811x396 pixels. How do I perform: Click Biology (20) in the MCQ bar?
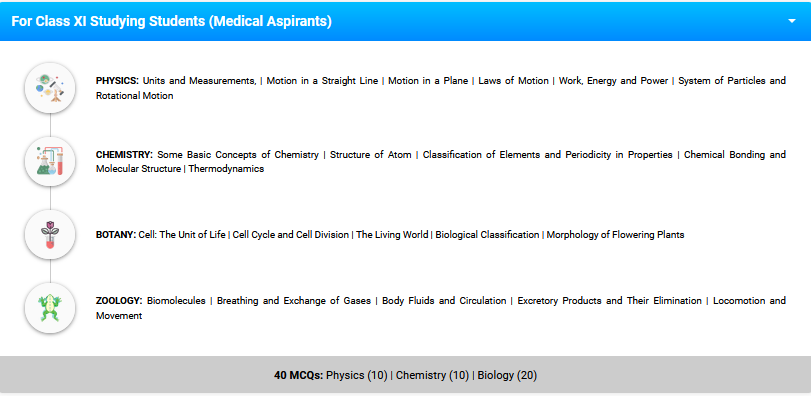[x=507, y=375]
